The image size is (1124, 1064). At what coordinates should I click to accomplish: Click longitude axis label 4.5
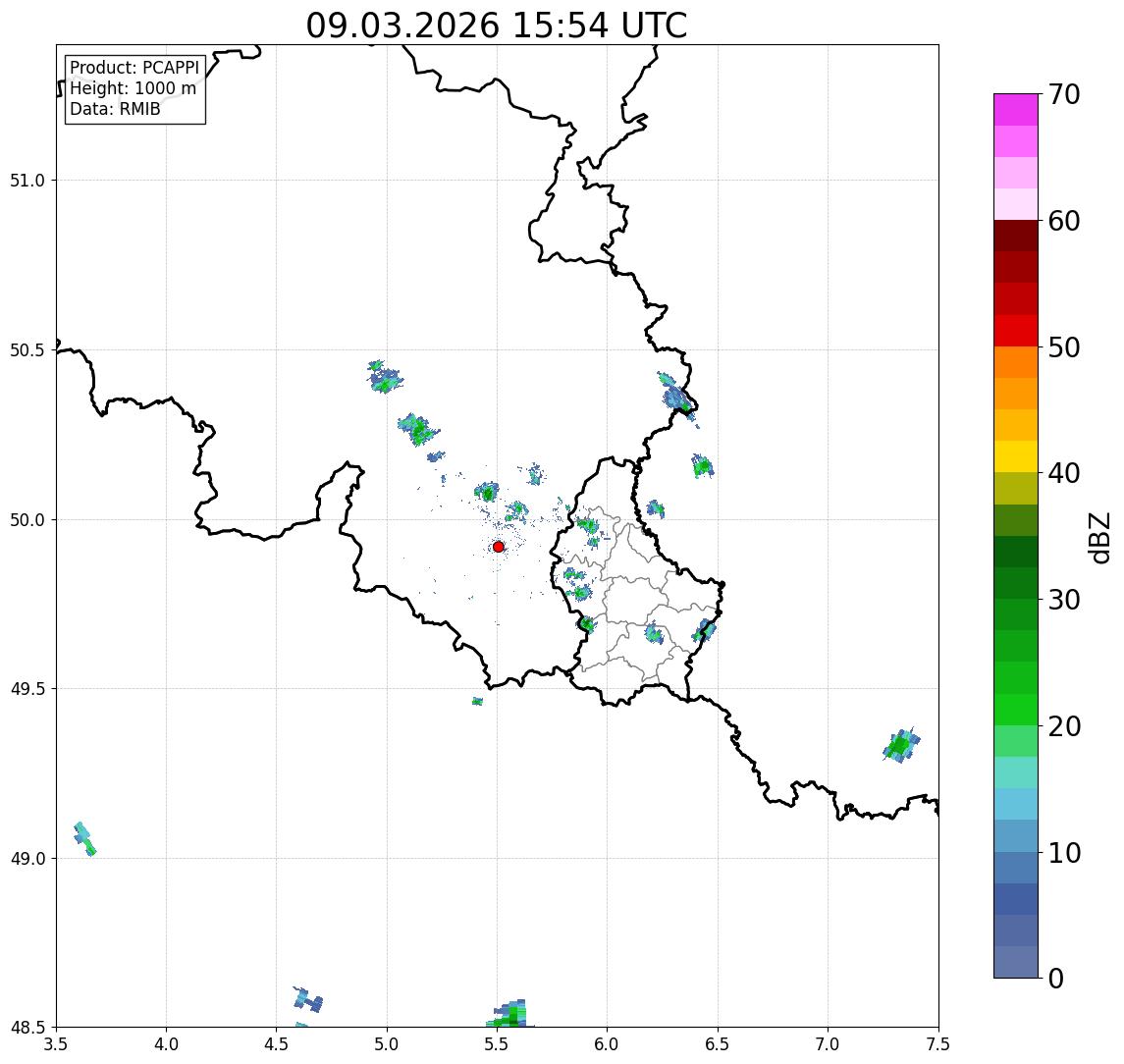(x=277, y=1044)
